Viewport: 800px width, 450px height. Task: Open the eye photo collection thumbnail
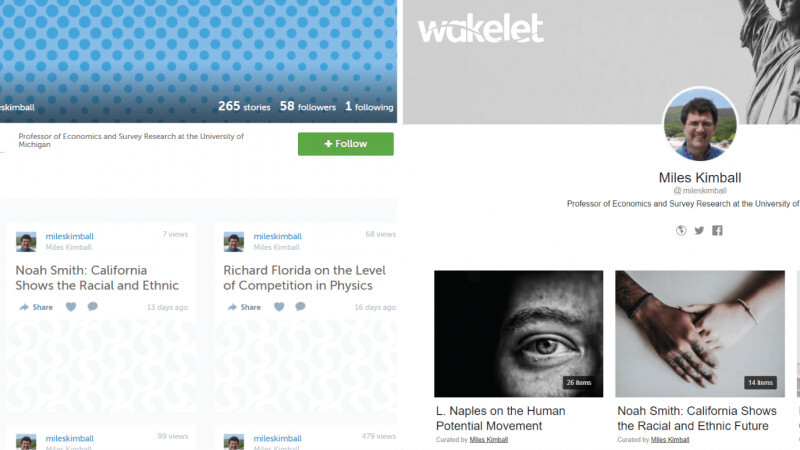point(518,334)
